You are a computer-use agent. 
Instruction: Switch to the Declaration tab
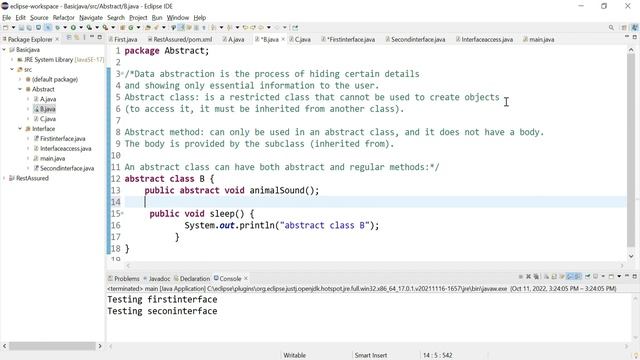point(192,278)
